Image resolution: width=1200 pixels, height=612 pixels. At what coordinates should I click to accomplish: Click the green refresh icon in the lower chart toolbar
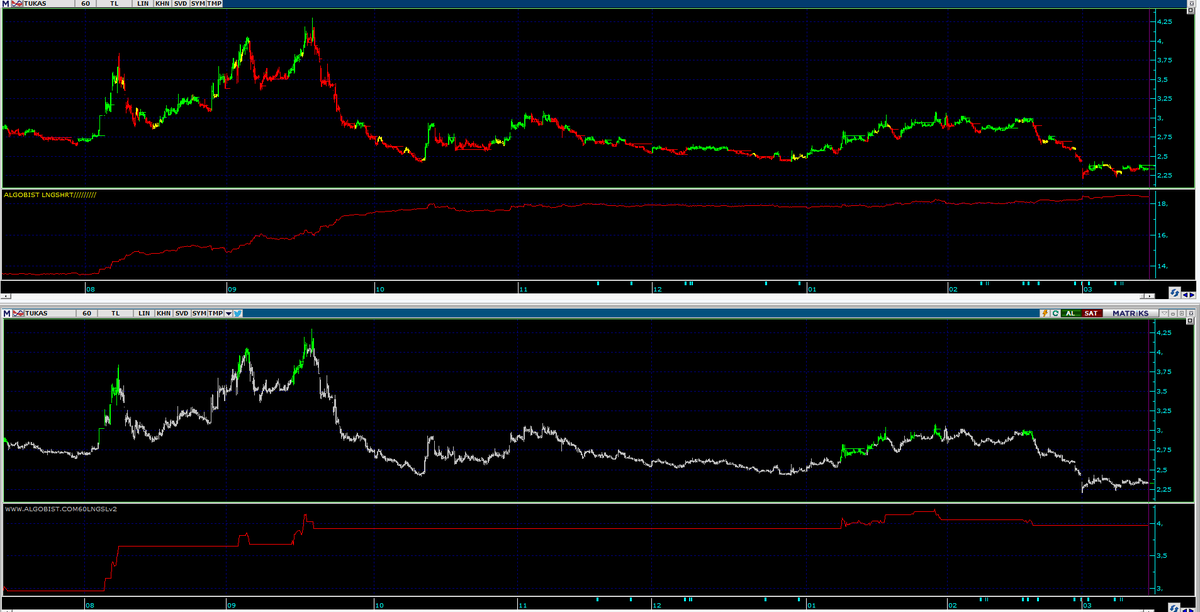point(1055,313)
